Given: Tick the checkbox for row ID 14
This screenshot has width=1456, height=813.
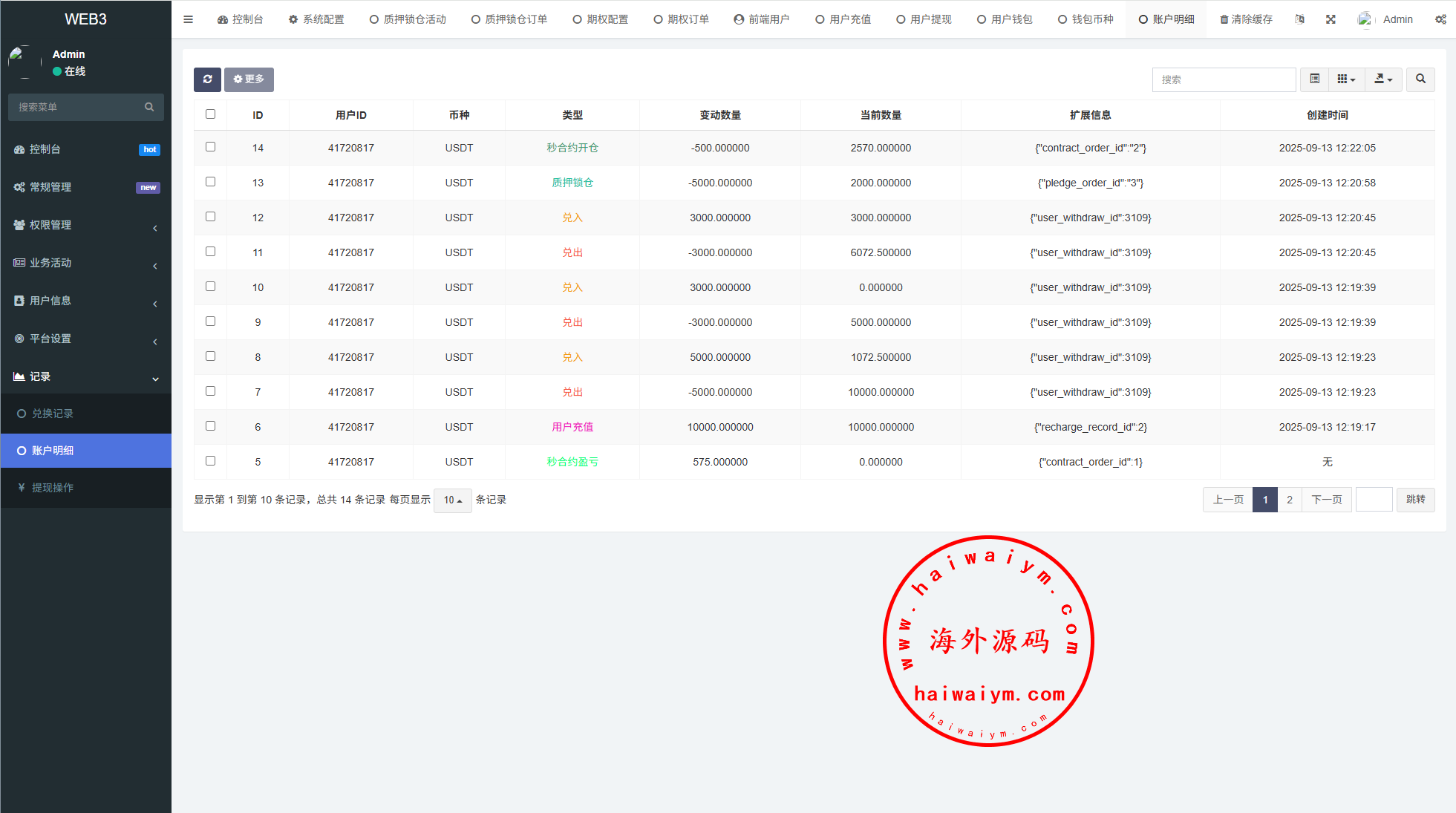Looking at the screenshot, I should 211,147.
